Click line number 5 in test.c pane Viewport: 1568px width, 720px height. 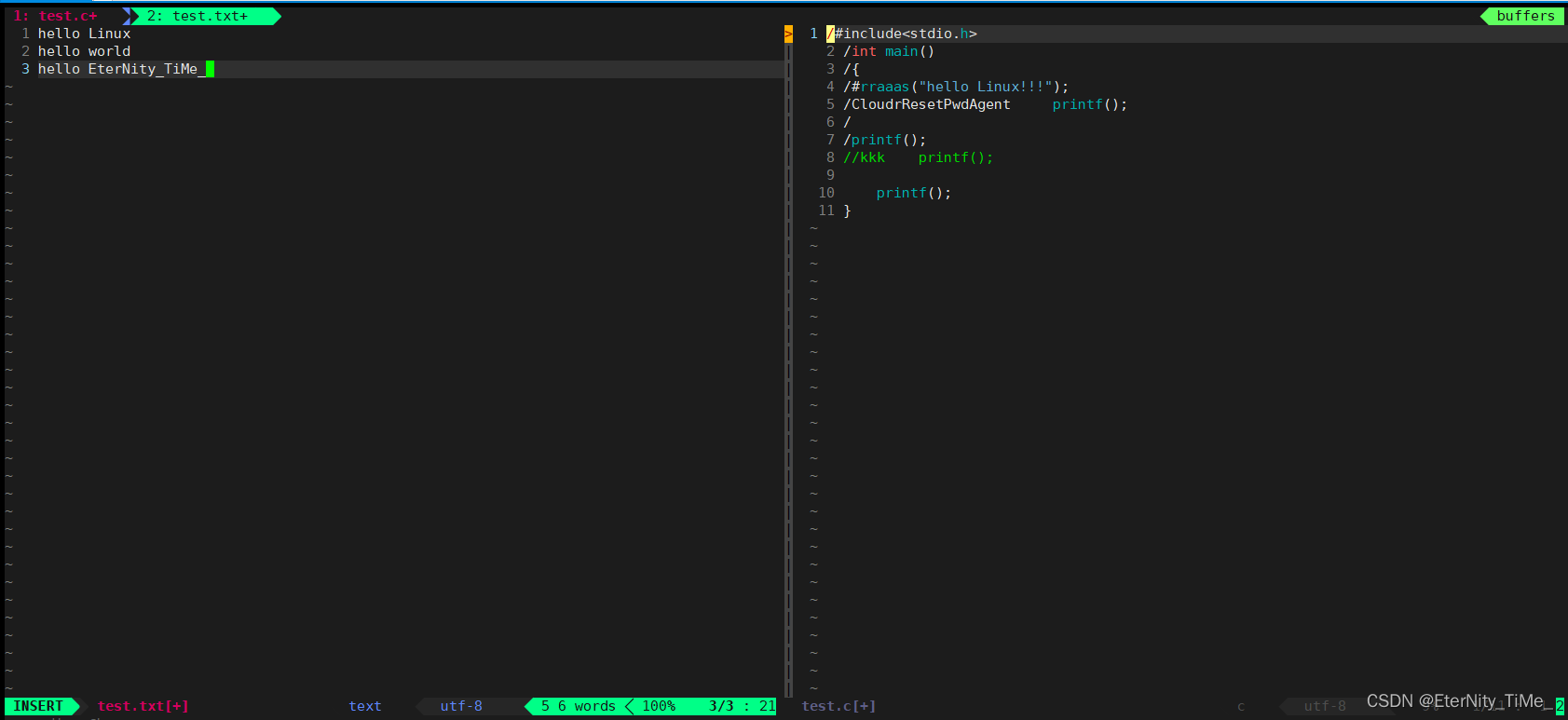coord(830,104)
